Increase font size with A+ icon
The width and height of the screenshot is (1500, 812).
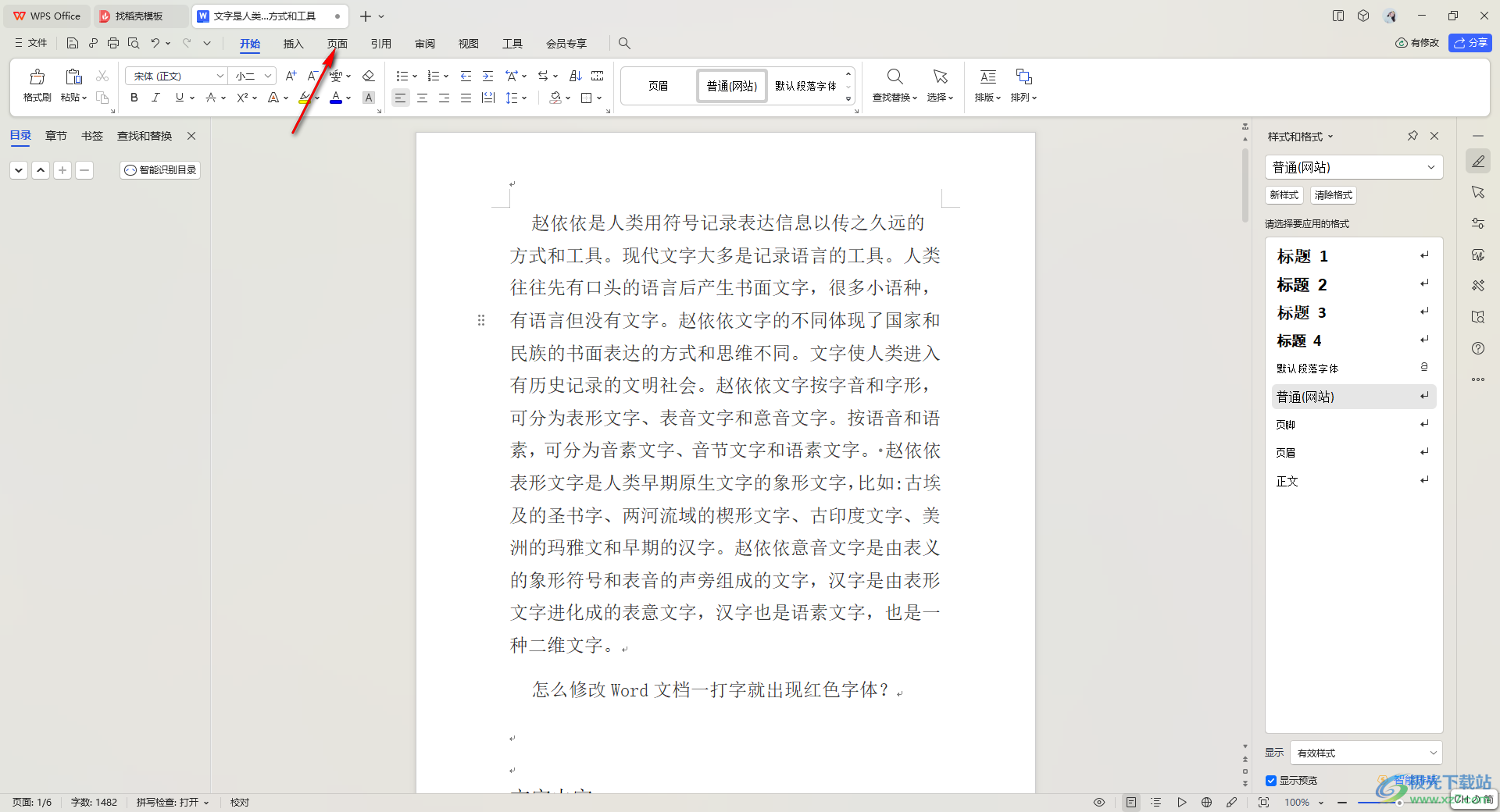point(291,76)
